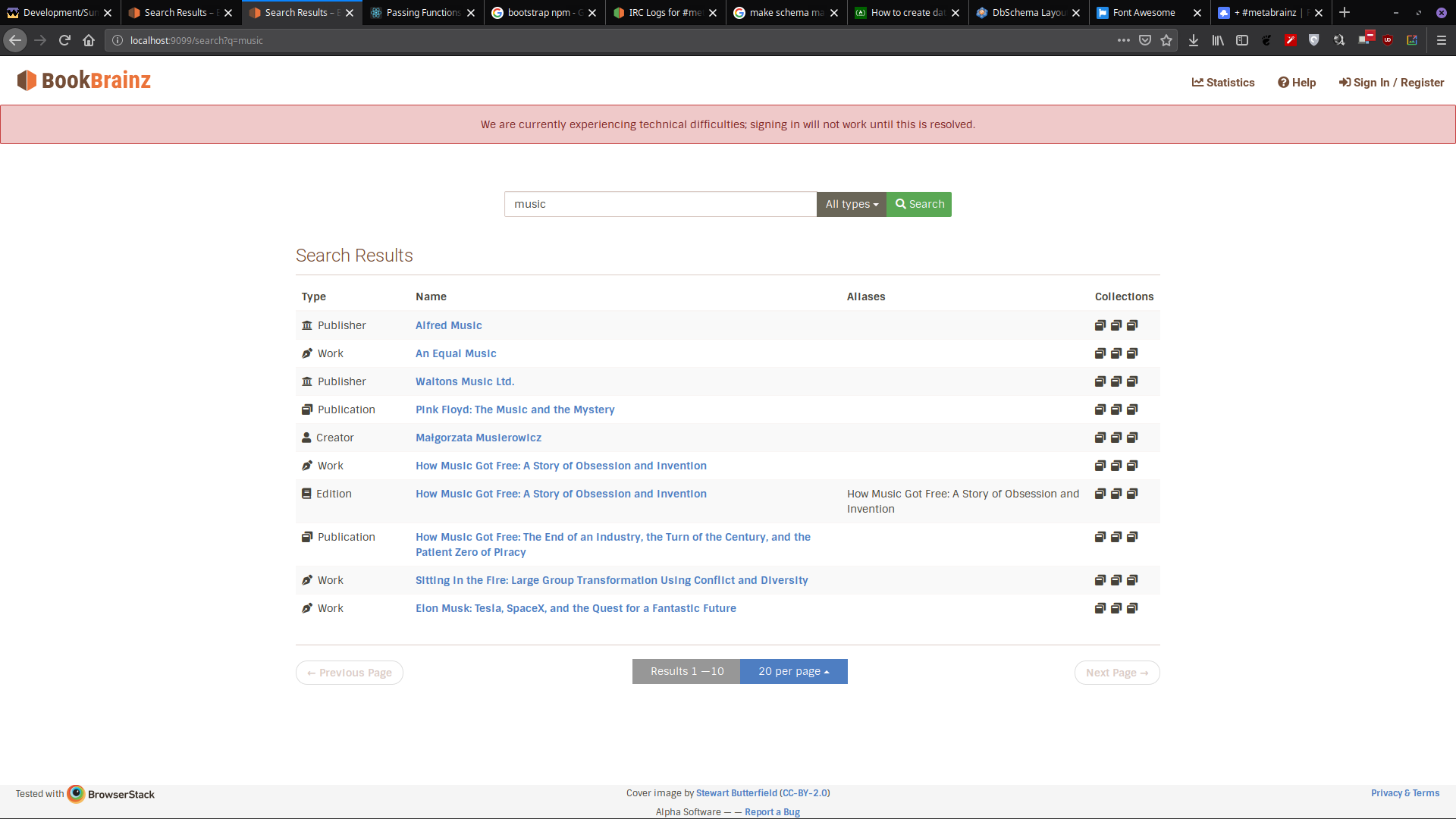
Task: Go to browser home page icon
Action: coord(89,40)
